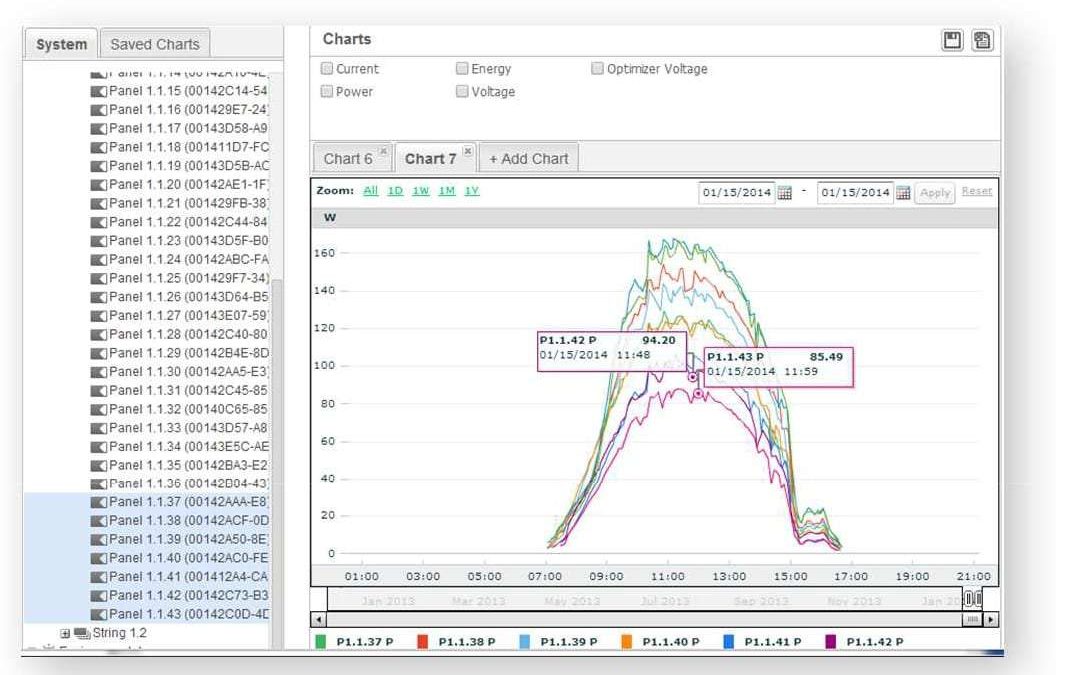Click the P1.1.42 data point marker

(x=693, y=377)
